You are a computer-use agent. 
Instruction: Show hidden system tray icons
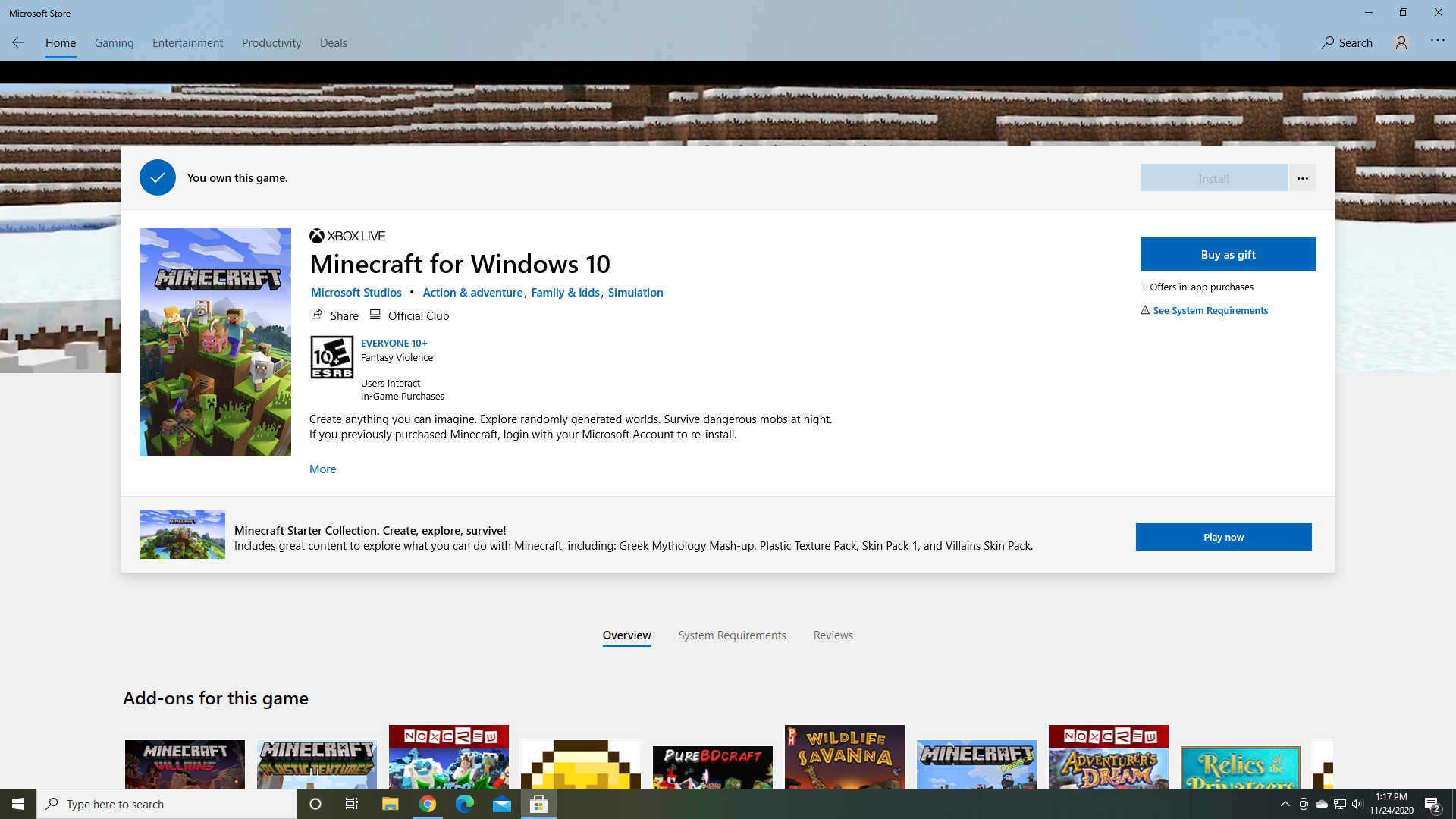tap(1285, 804)
